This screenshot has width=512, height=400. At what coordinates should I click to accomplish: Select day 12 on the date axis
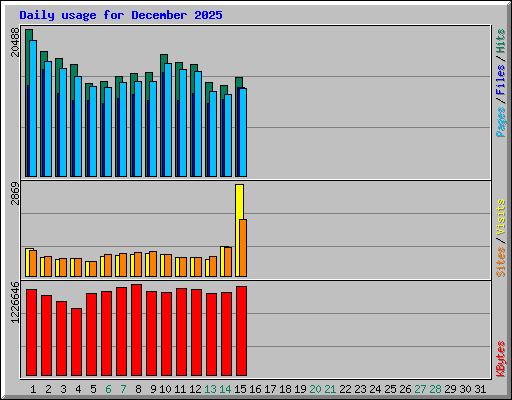195,389
